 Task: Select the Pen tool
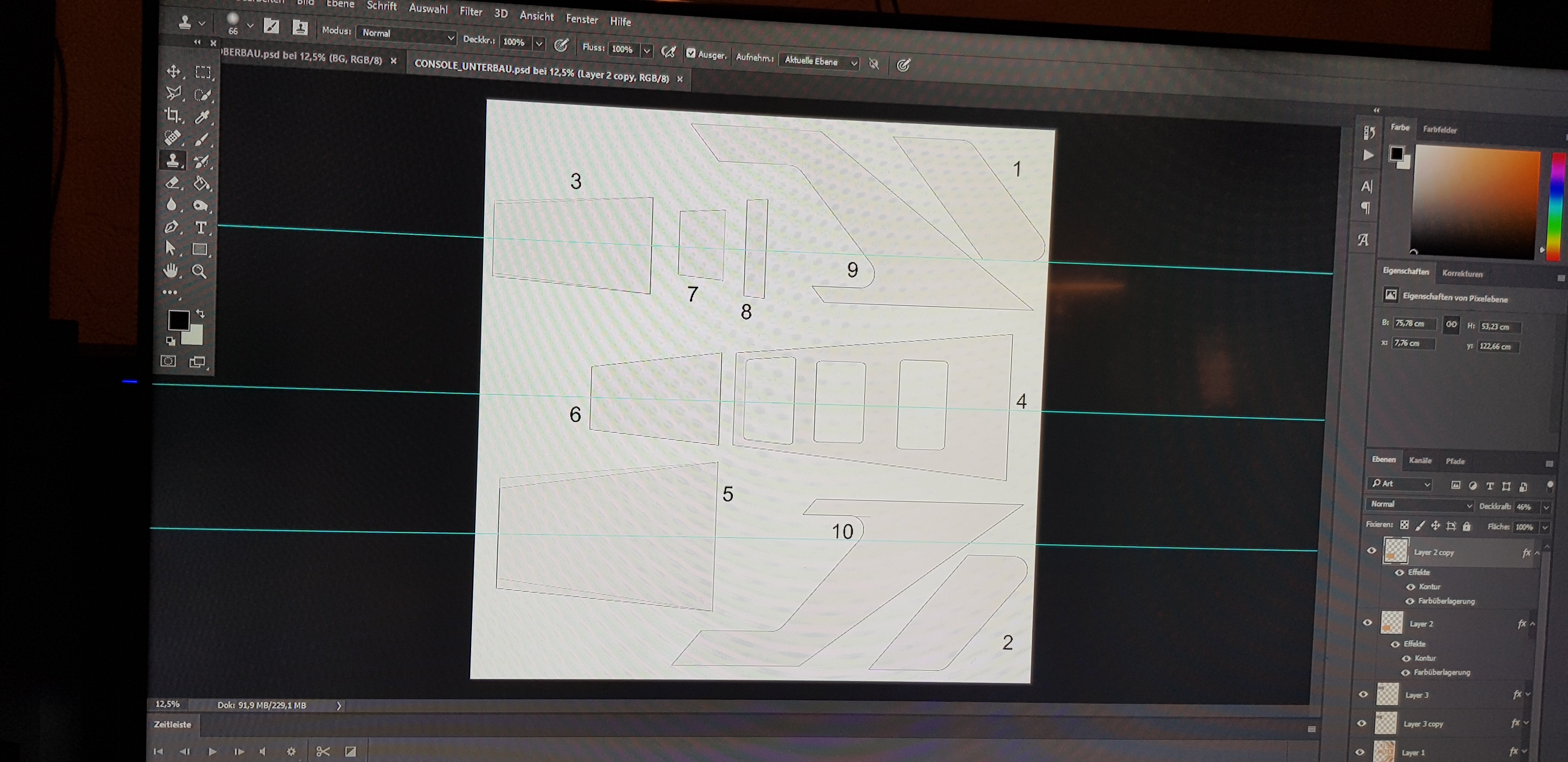171,227
